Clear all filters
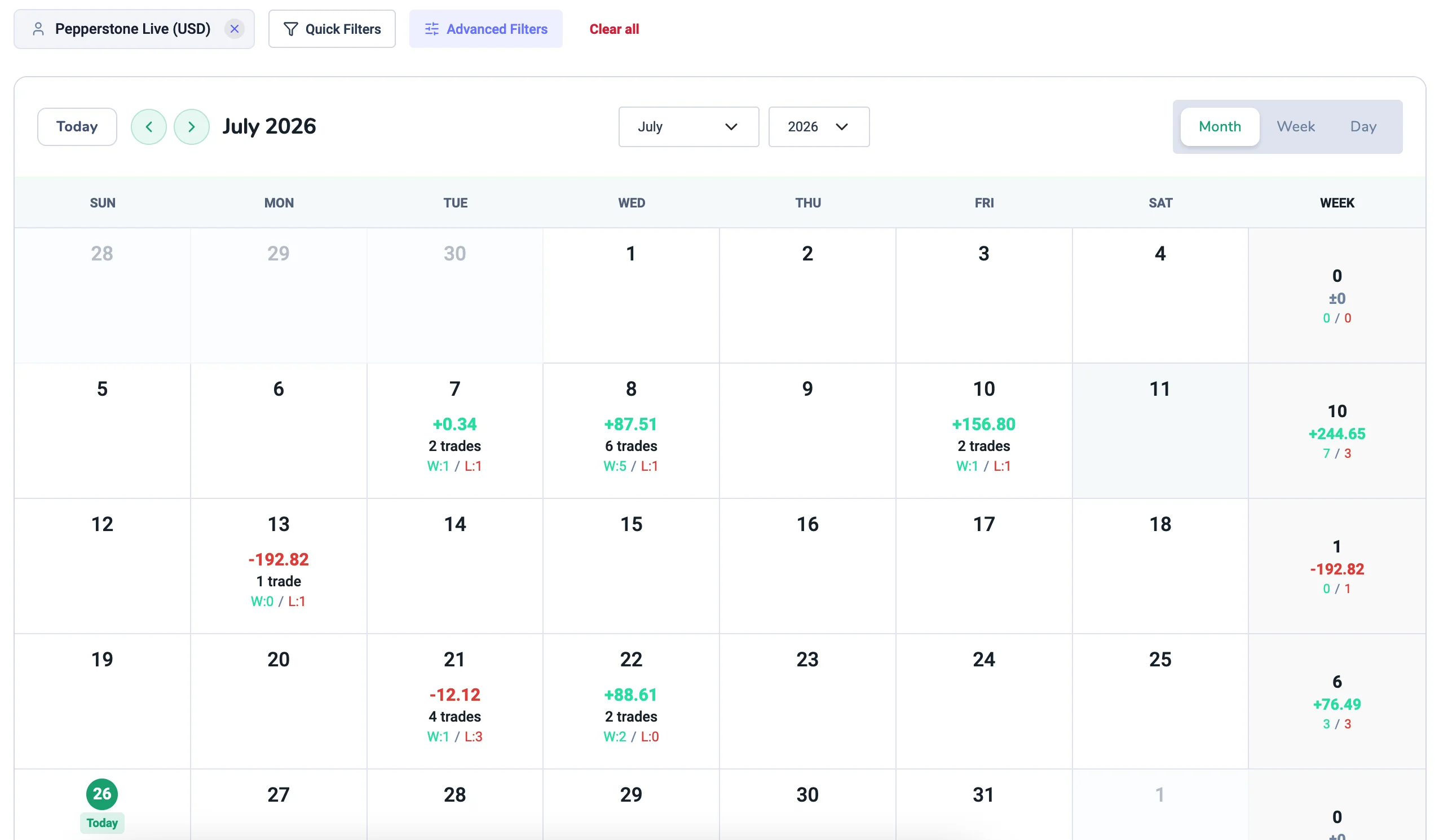The image size is (1439, 840). tap(614, 29)
